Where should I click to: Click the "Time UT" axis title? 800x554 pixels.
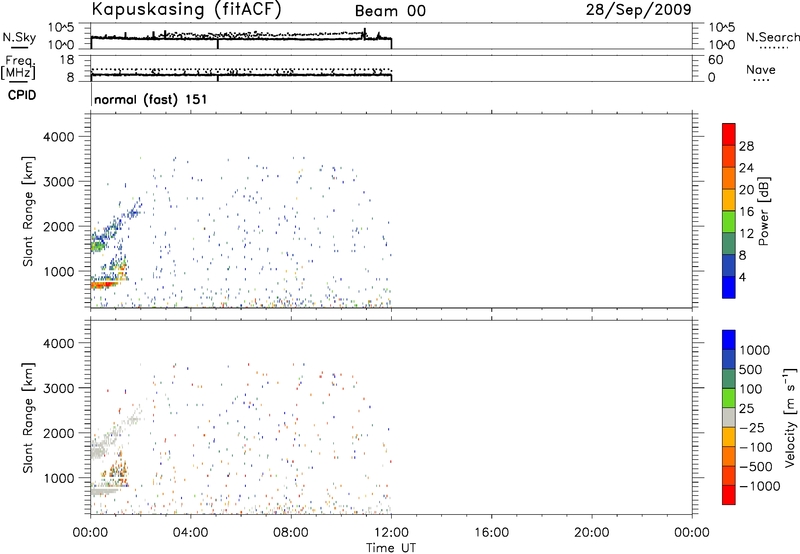coord(391,548)
